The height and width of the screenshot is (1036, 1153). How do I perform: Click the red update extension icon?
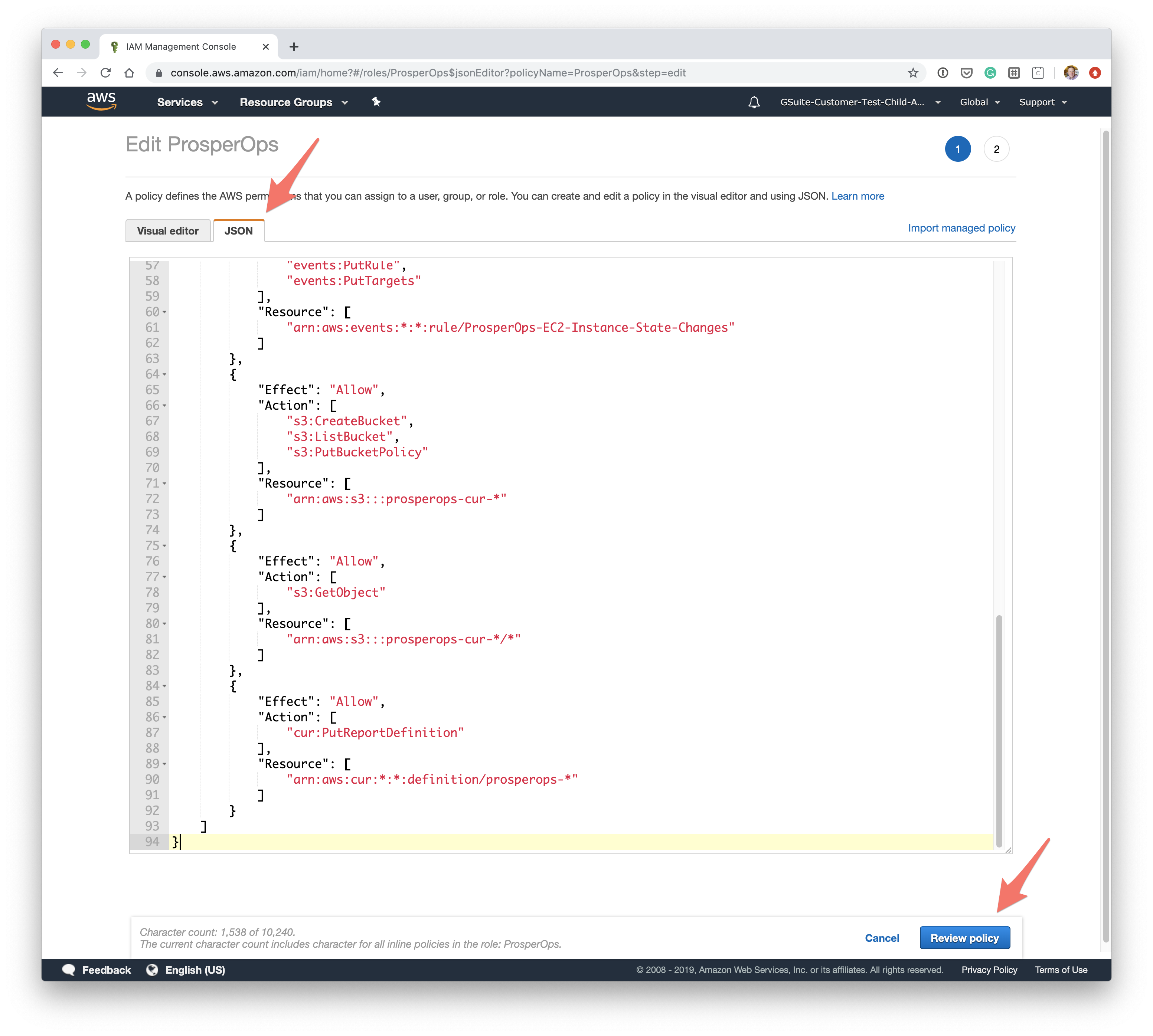pyautogui.click(x=1095, y=73)
